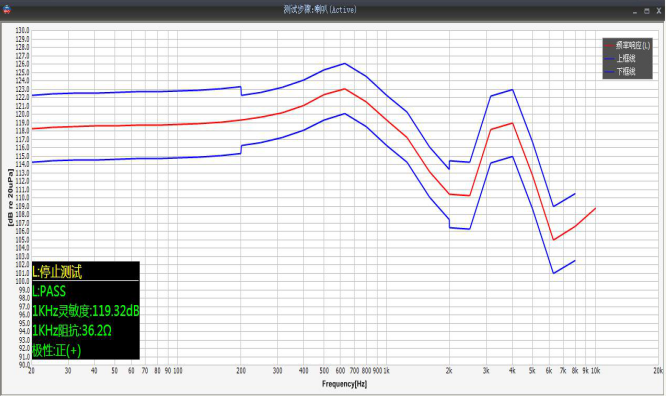
Task: Select the L:PASS result line
Action: 49,291
